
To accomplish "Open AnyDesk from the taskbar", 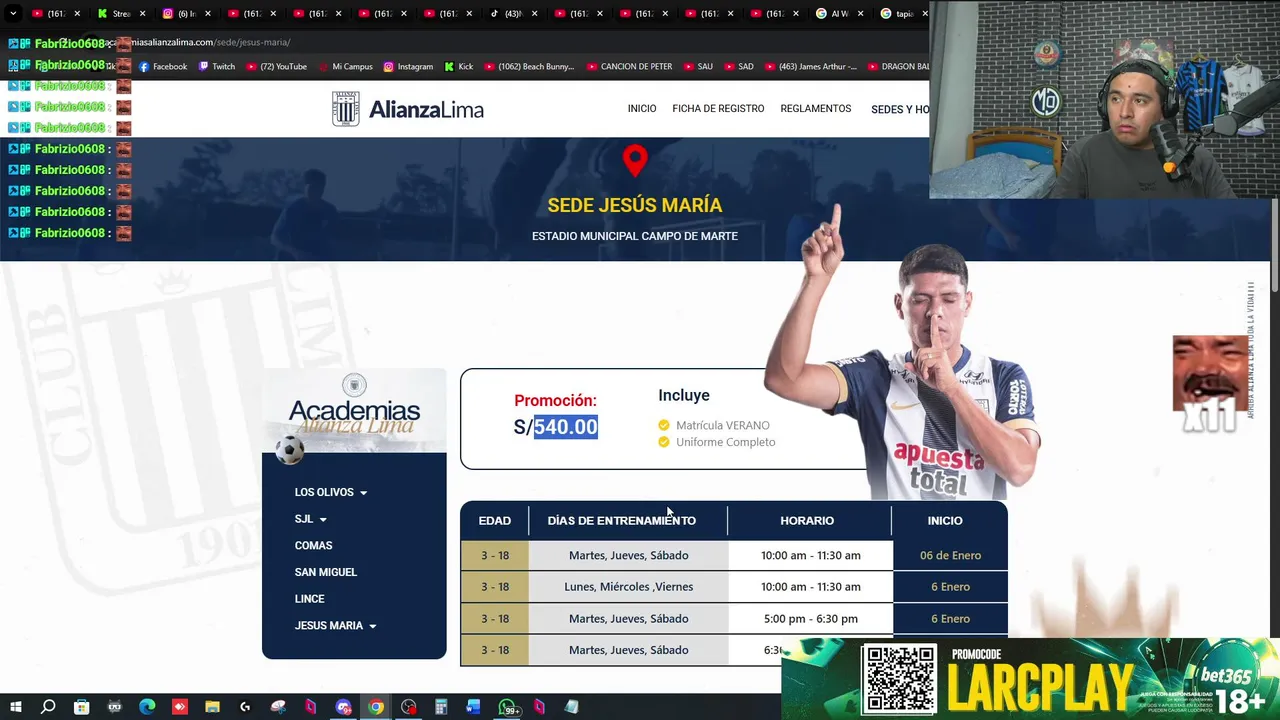I will pos(179,707).
